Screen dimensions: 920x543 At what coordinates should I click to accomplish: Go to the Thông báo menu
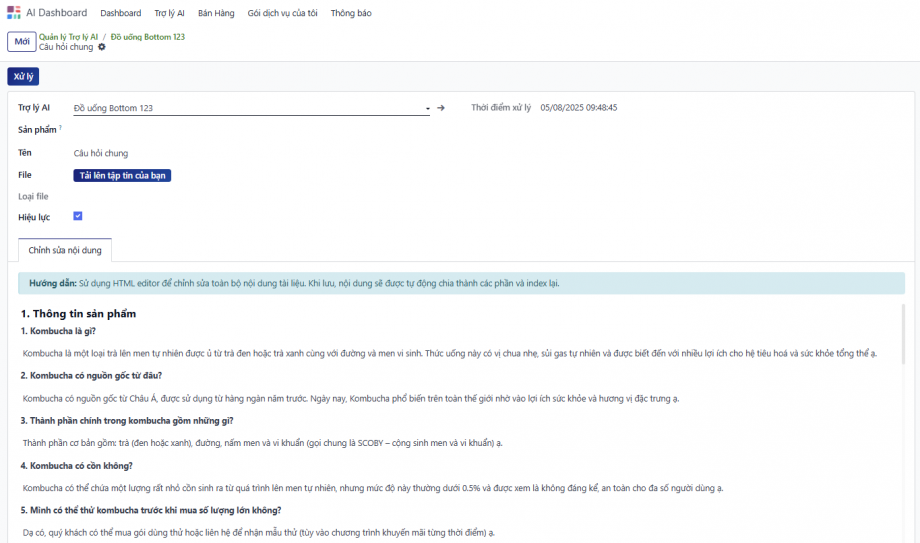pyautogui.click(x=350, y=13)
